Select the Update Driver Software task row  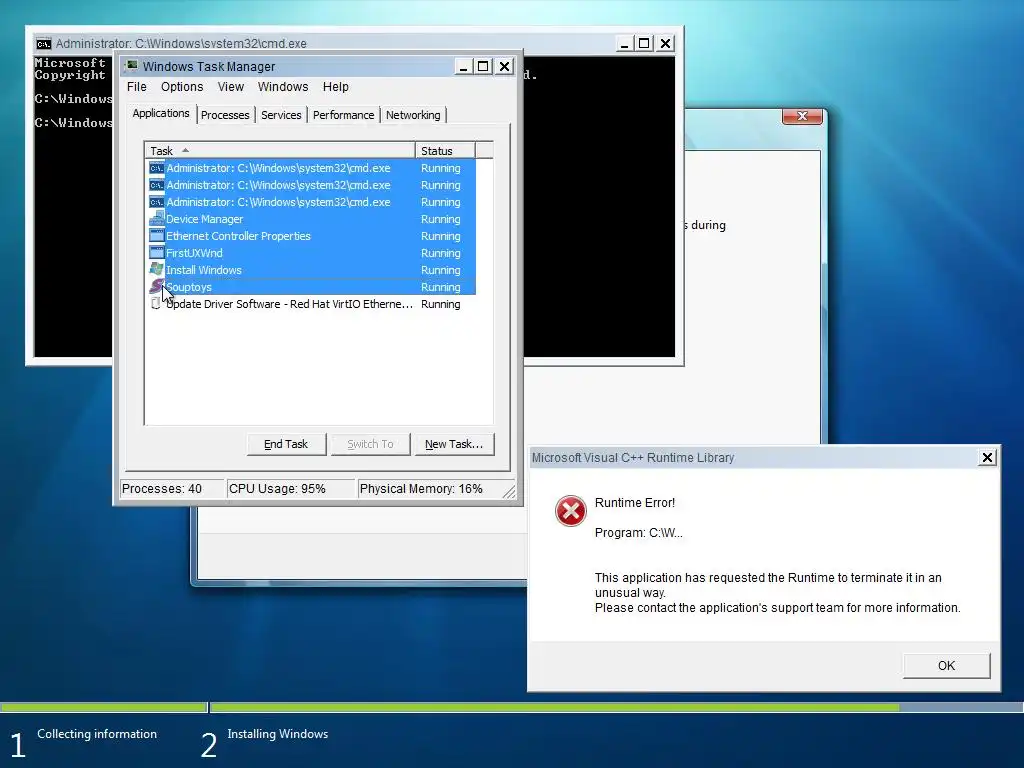(x=312, y=304)
